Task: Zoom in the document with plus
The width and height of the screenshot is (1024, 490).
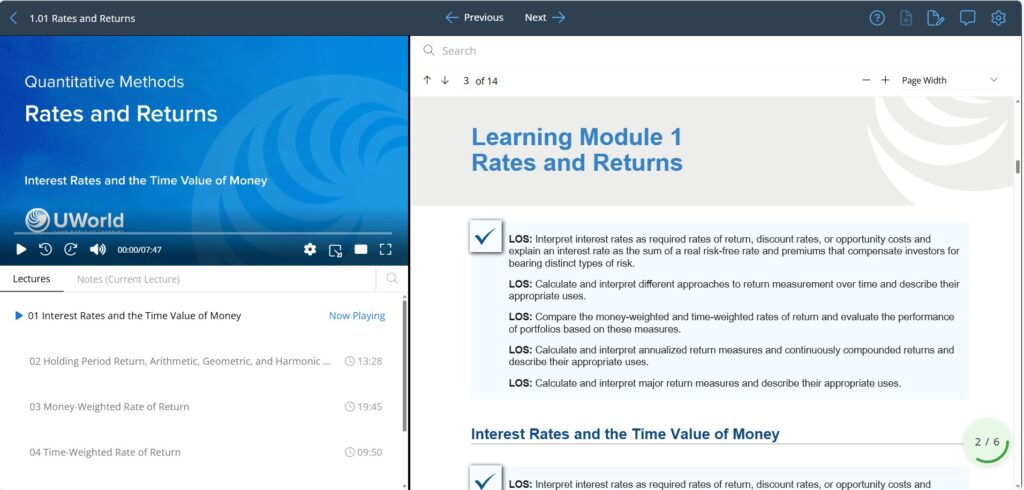Action: (x=885, y=80)
